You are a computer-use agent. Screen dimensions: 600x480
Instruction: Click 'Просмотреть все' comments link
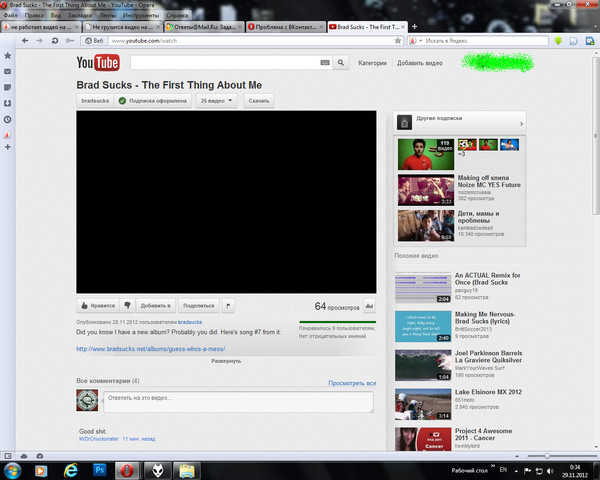(352, 383)
